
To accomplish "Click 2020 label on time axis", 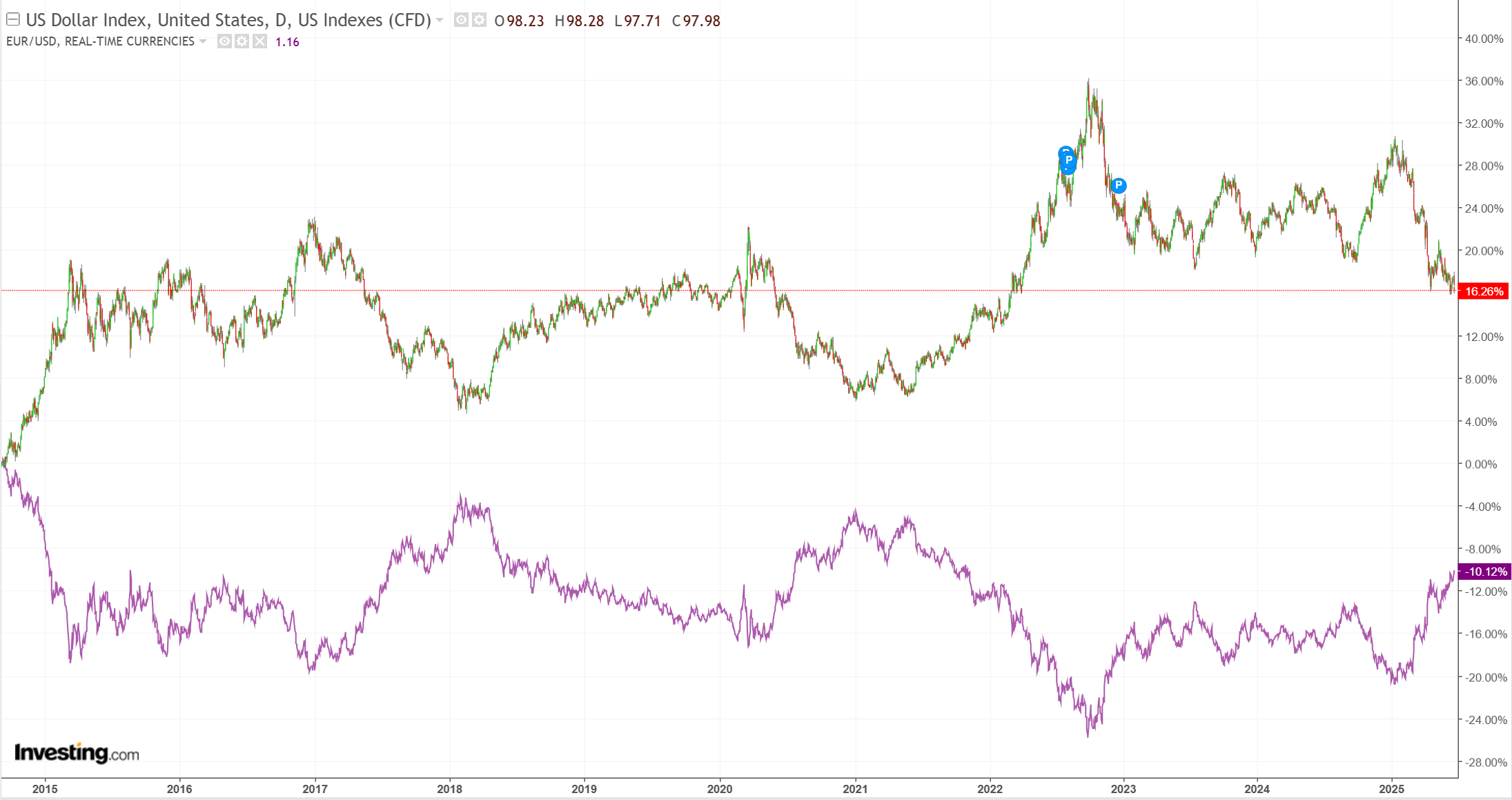I will point(720,789).
